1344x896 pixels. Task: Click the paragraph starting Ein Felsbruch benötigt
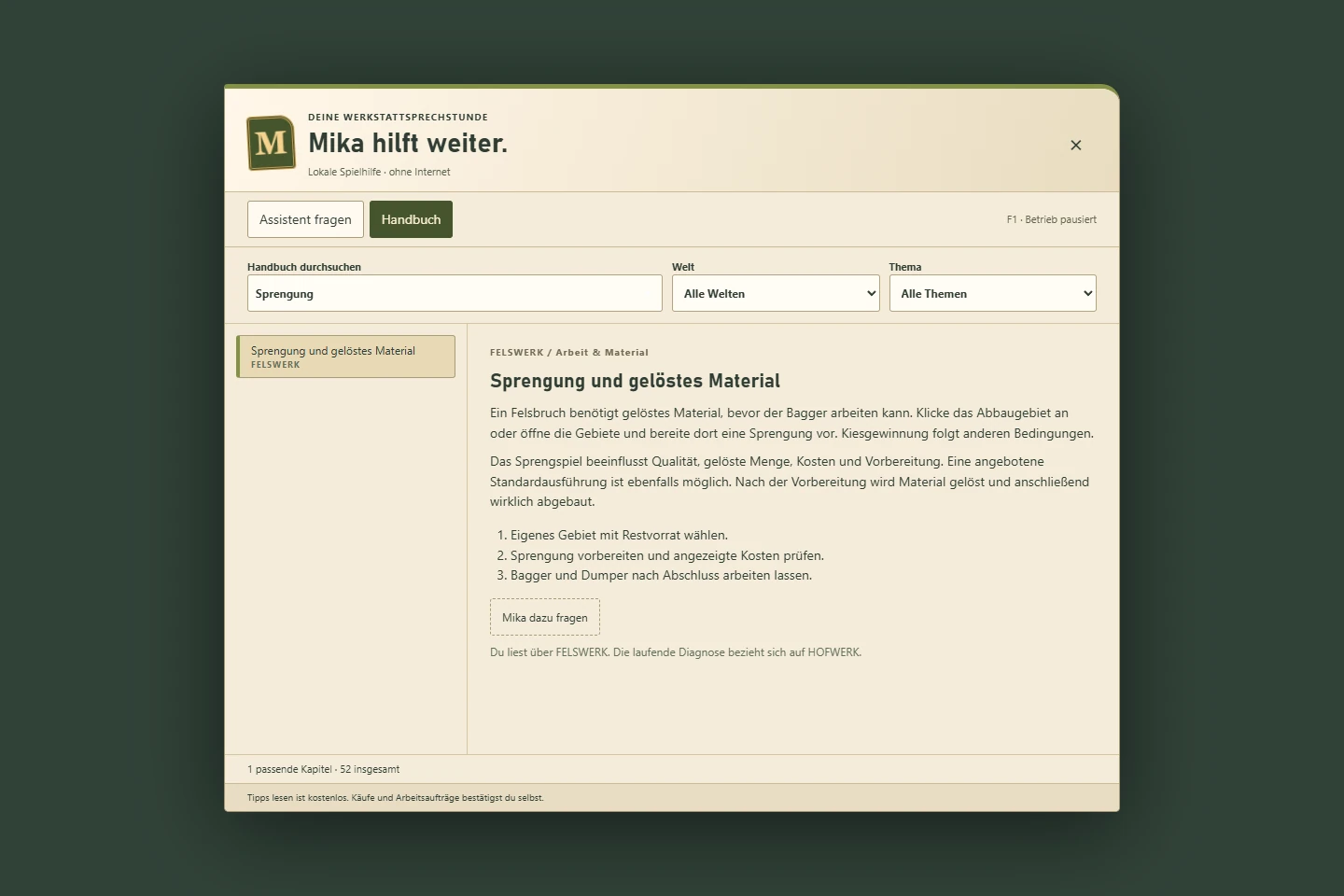point(791,423)
